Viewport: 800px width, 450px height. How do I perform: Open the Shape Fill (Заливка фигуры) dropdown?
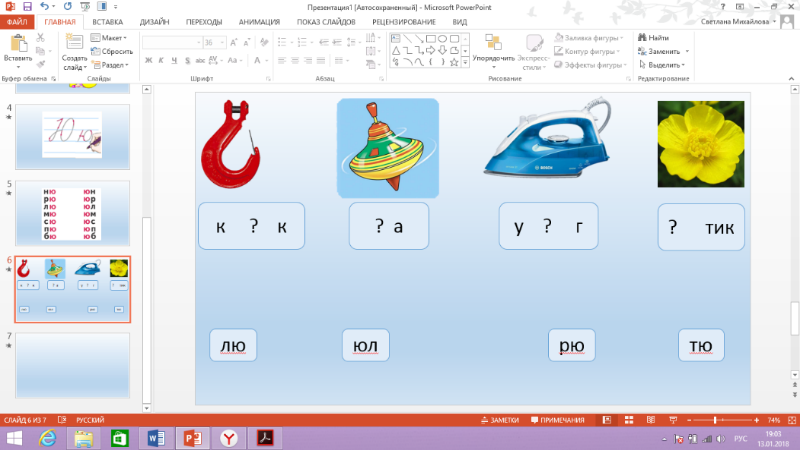click(x=590, y=37)
